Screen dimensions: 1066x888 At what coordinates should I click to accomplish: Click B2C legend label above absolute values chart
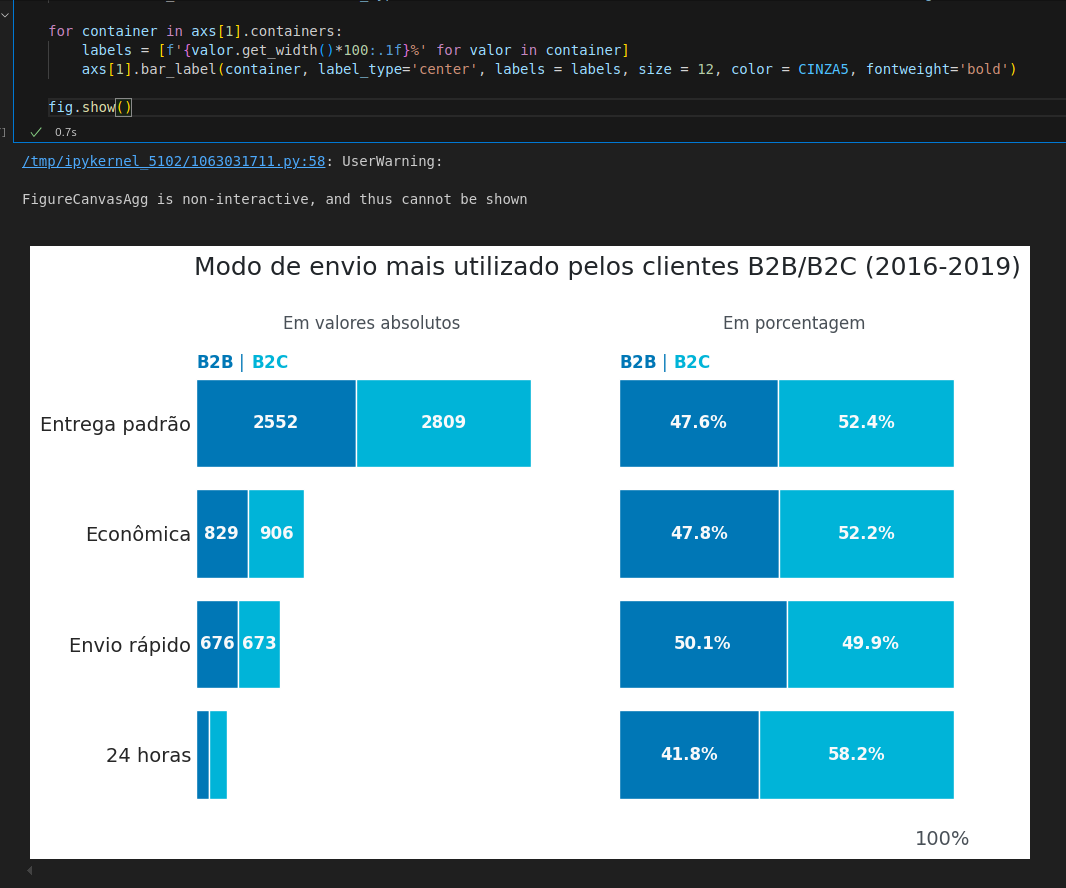pyautogui.click(x=270, y=362)
